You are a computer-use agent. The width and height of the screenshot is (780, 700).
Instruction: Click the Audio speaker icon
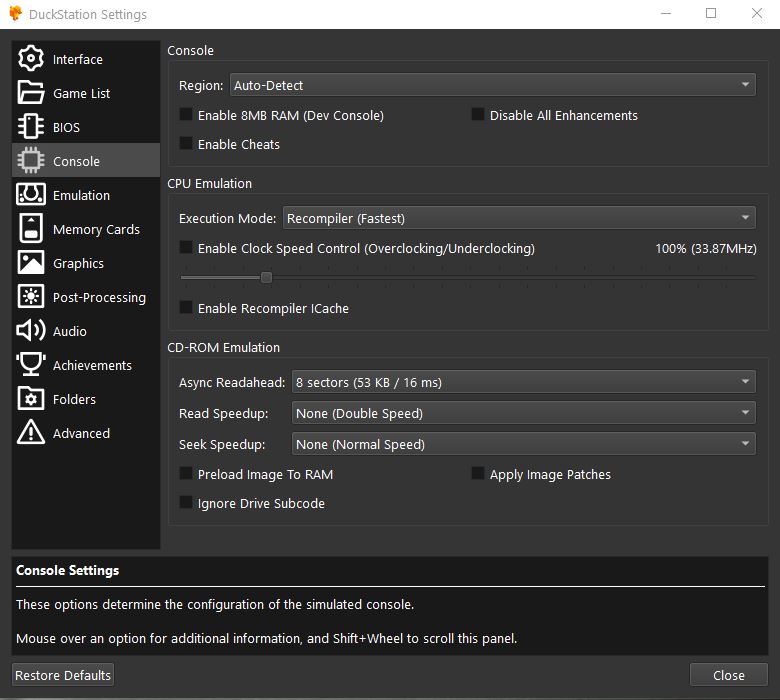[31, 330]
